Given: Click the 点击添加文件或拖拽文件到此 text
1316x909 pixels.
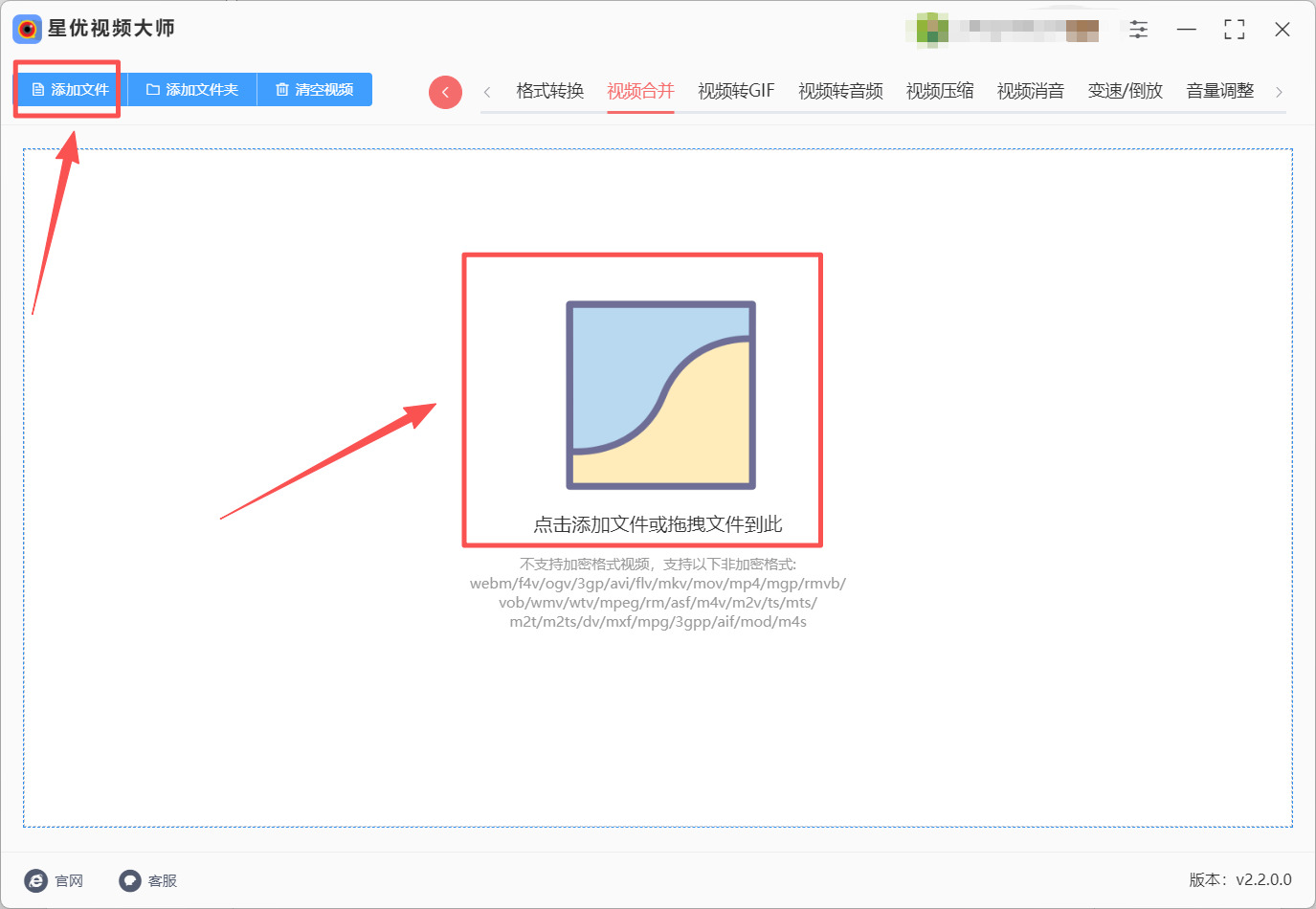Looking at the screenshot, I should 658,524.
